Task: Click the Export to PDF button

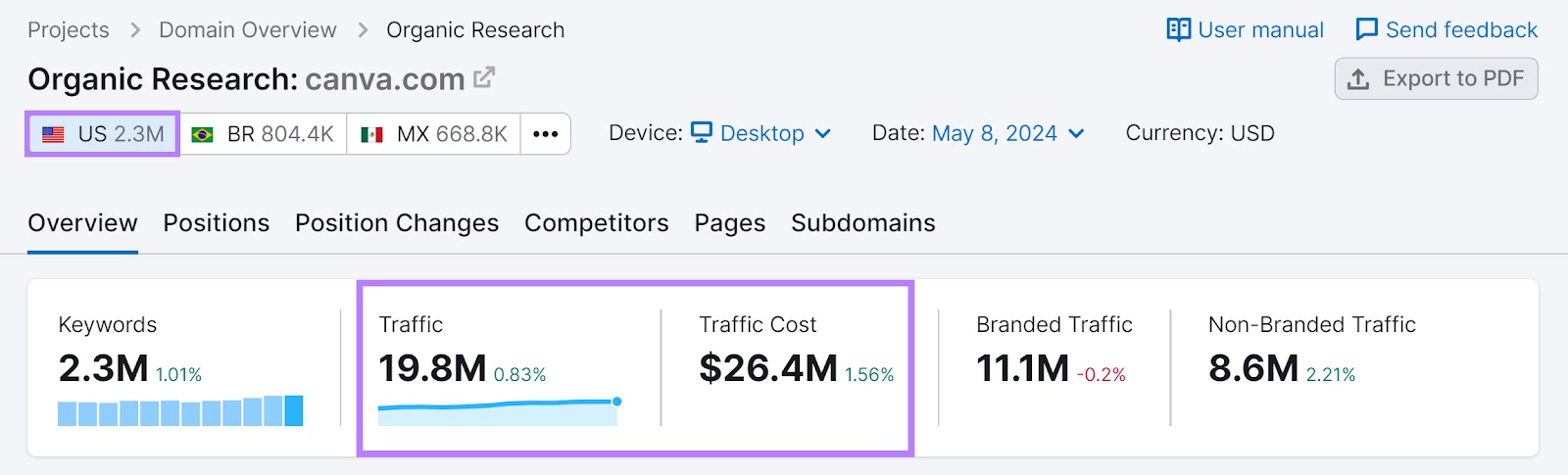Action: [1436, 78]
